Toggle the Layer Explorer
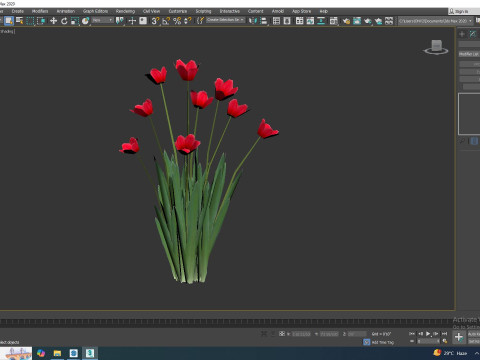The image size is (480, 360). pyautogui.click(x=287, y=21)
